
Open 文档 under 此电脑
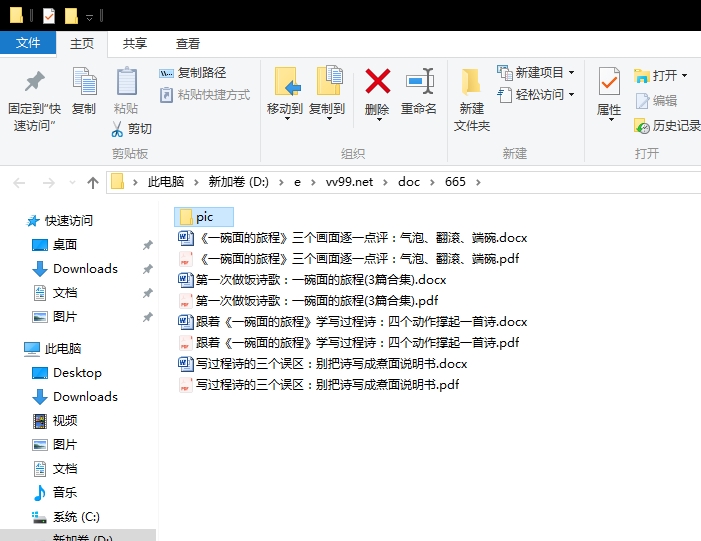pos(55,469)
